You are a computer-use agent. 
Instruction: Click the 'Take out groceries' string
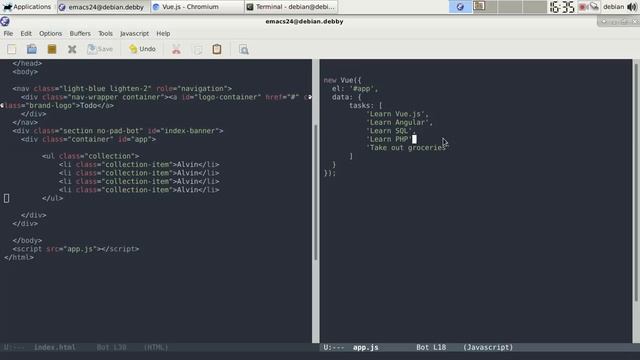[x=407, y=148]
